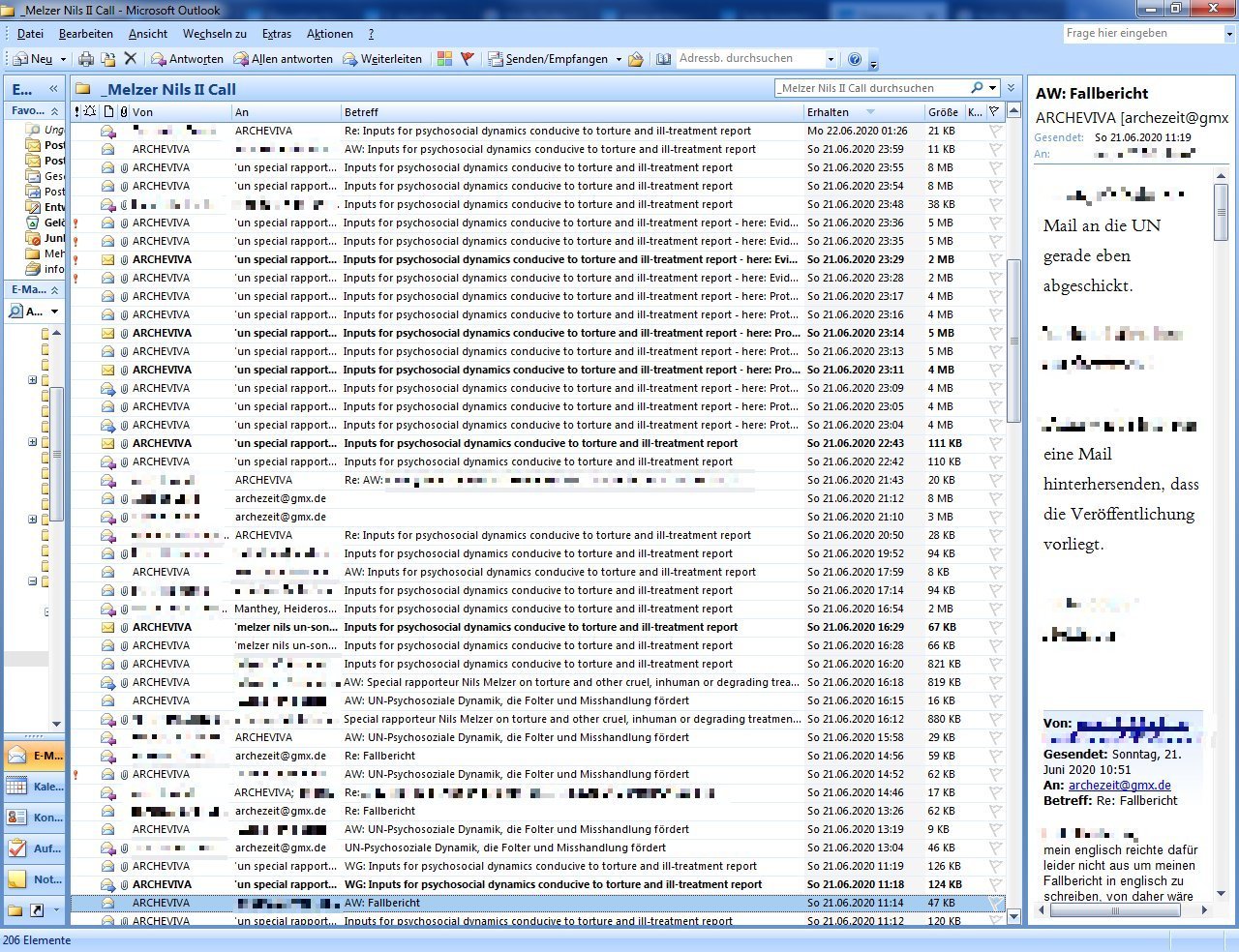The height and width of the screenshot is (952, 1239).
Task: Click the Antworten reply button
Action: click(187, 59)
